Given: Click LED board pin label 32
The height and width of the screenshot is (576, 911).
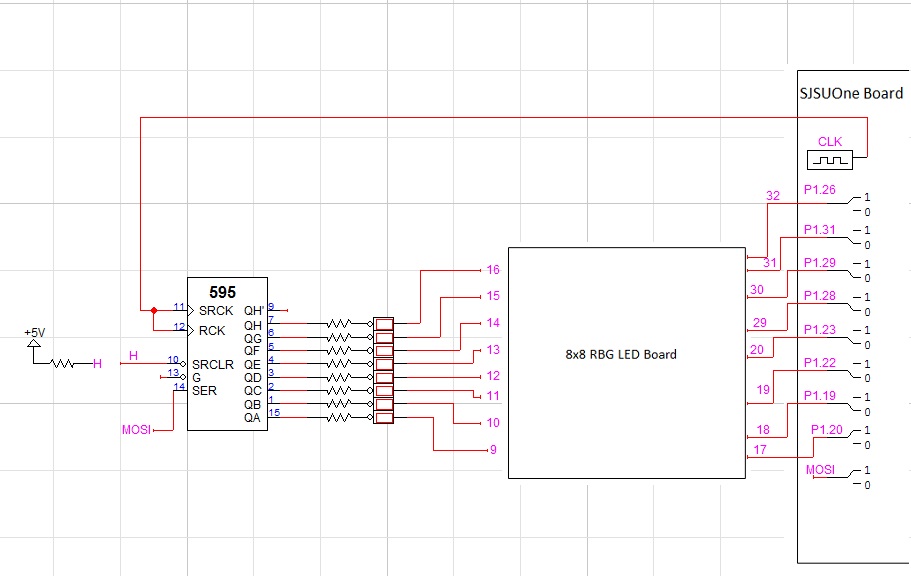Looking at the screenshot, I should click(x=773, y=196).
